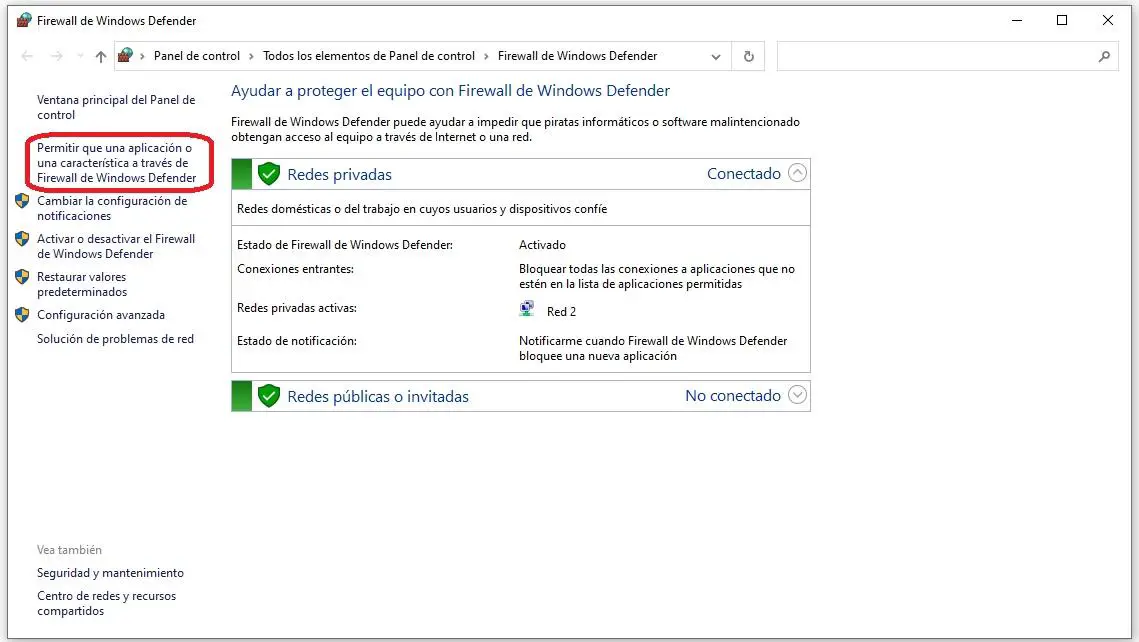Click shield icon beside Cambiar la configuración

[22, 200]
